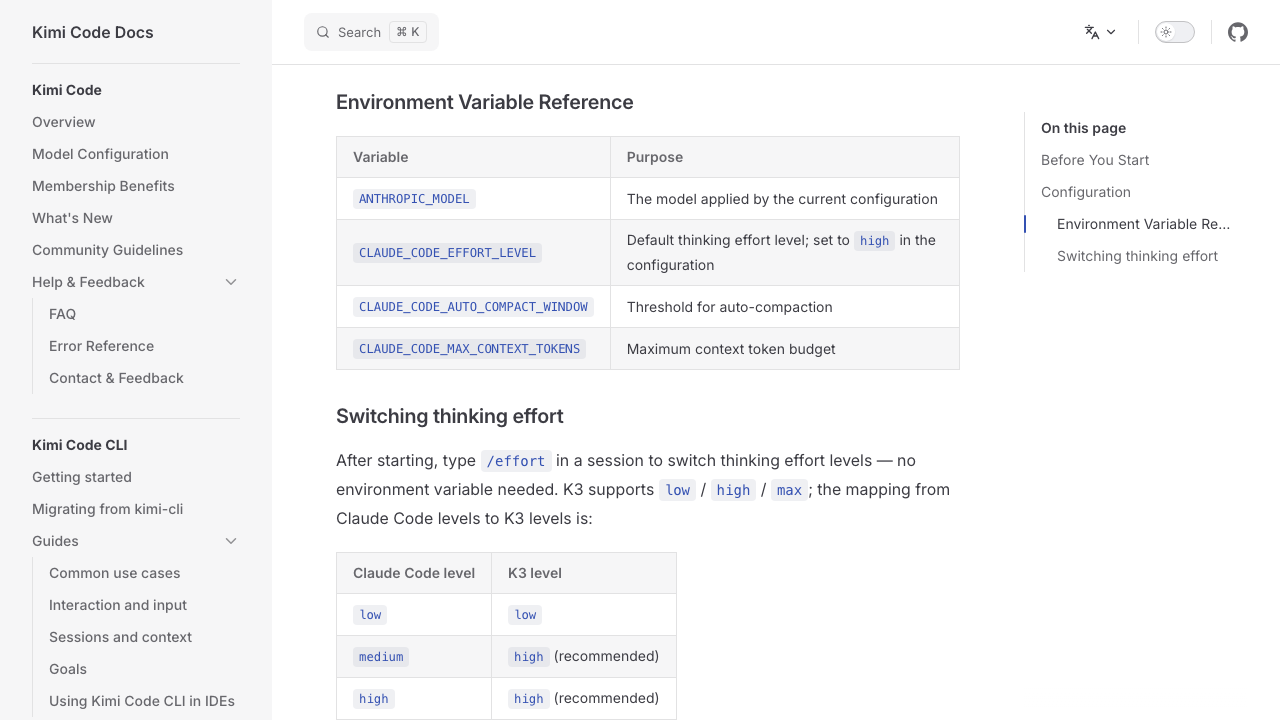This screenshot has width=1280, height=720.
Task: Open Interaction and input guide
Action: point(118,605)
